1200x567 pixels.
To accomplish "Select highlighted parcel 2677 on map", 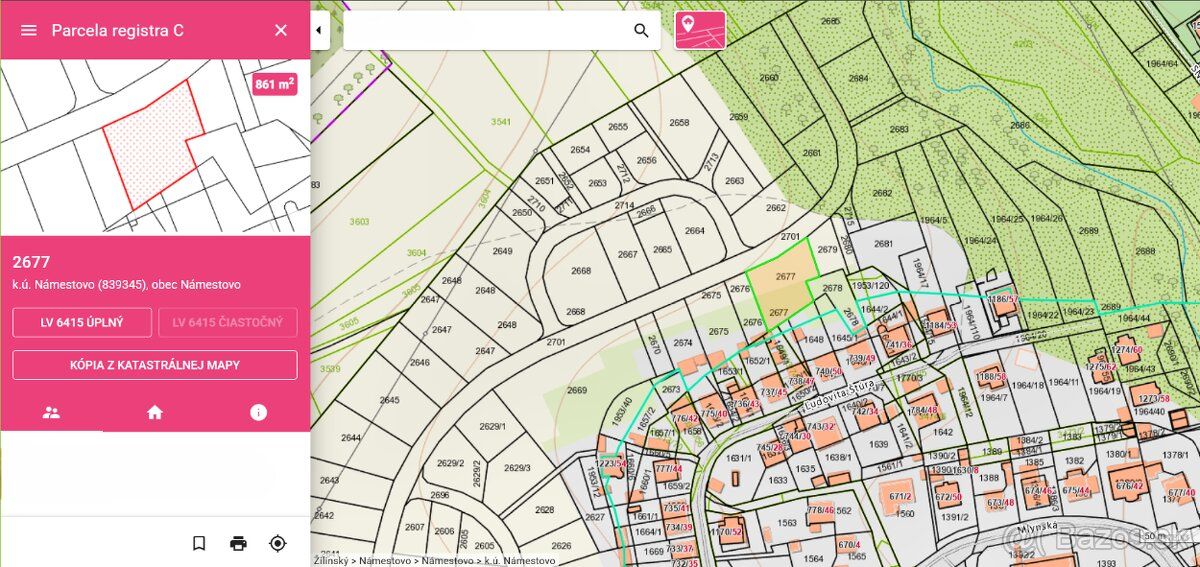I will click(781, 286).
